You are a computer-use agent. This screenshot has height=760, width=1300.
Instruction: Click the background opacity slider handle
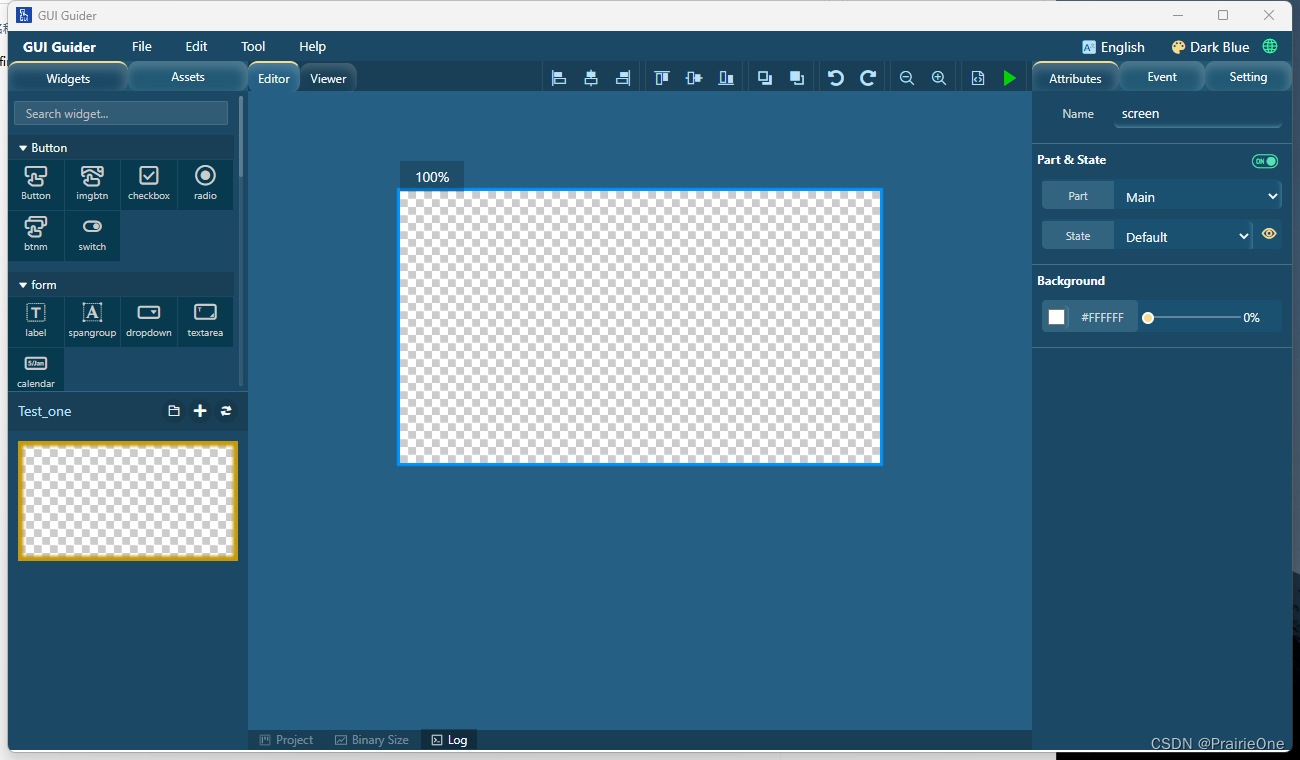coord(1148,318)
